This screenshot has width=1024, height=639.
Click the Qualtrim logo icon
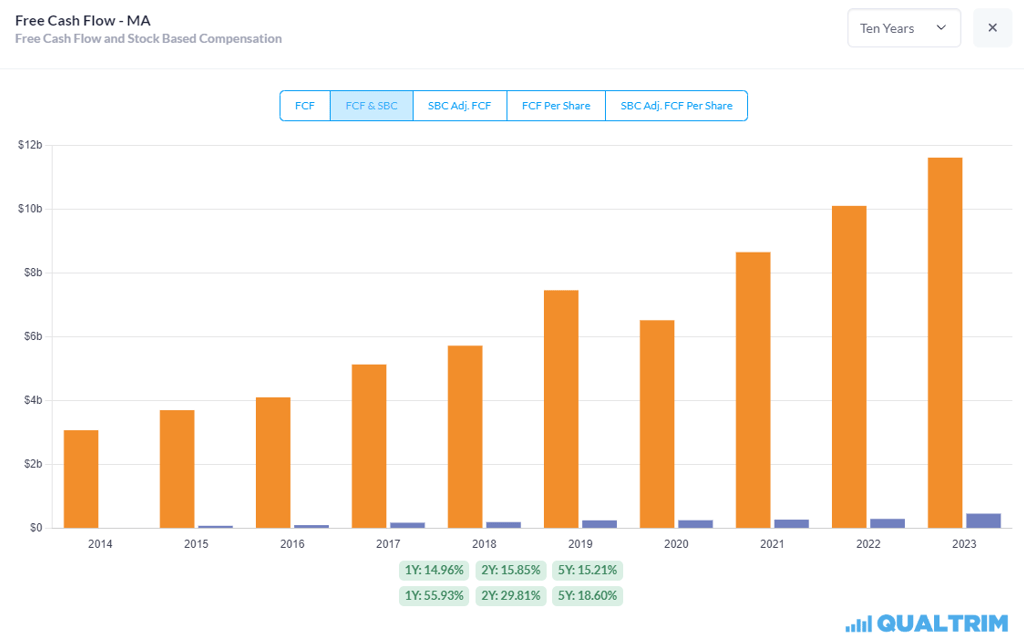point(858,623)
